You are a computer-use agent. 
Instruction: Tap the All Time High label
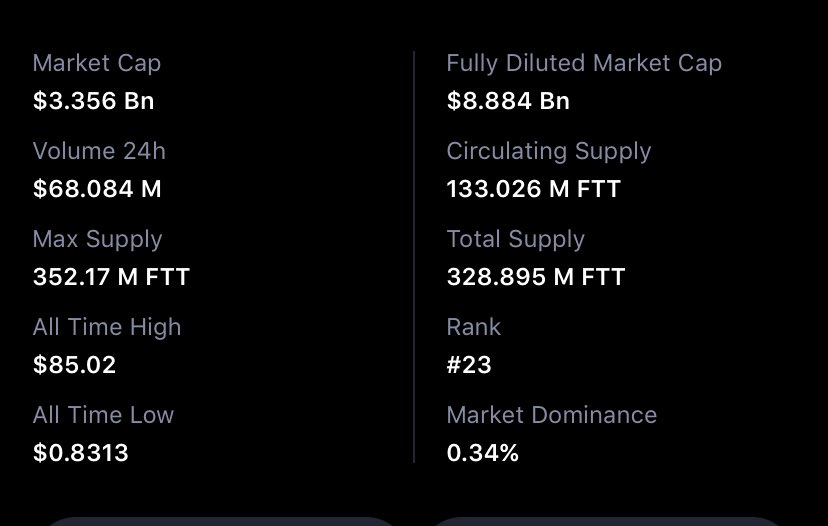(107, 327)
